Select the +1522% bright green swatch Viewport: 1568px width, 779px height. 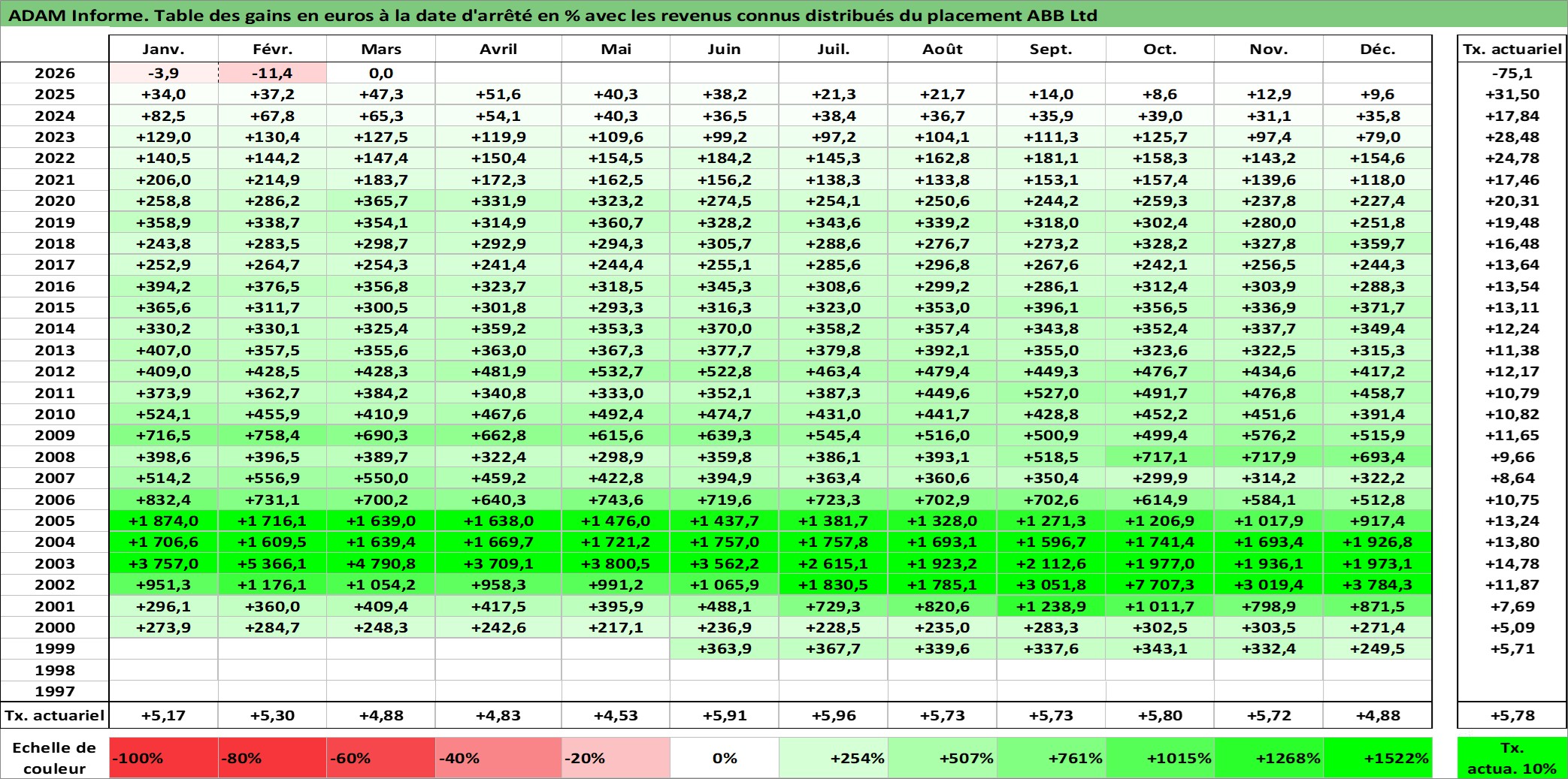pos(1377,758)
